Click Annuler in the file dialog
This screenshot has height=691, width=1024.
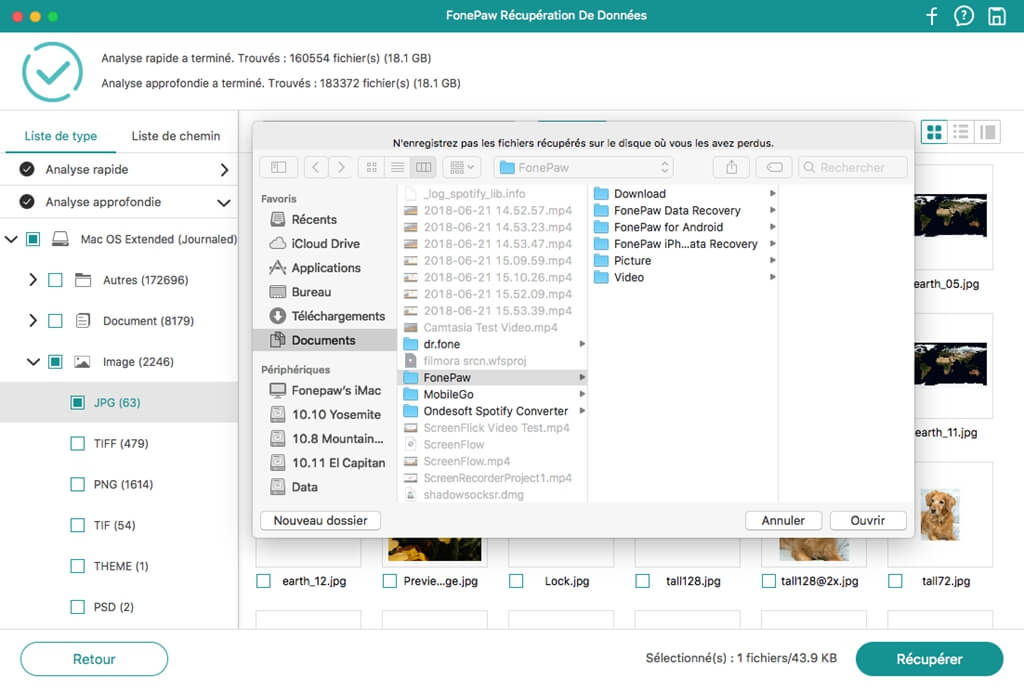[x=783, y=521]
